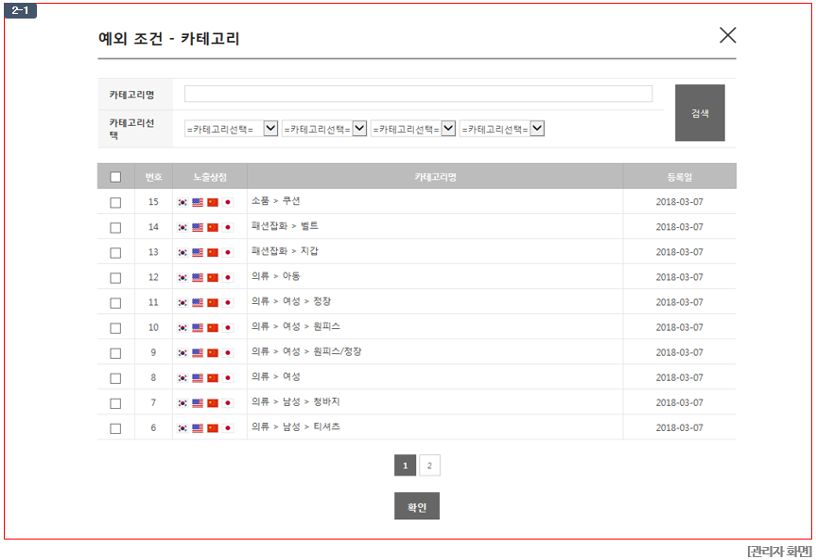Toggle the select-all checkbox in table header

click(x=115, y=177)
